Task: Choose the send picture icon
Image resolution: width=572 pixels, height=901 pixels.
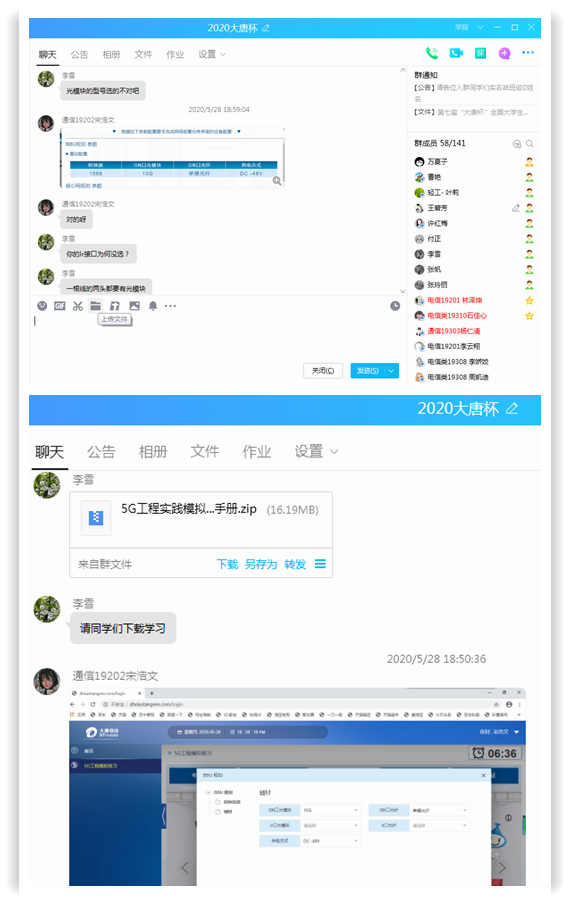Action: click(x=135, y=306)
